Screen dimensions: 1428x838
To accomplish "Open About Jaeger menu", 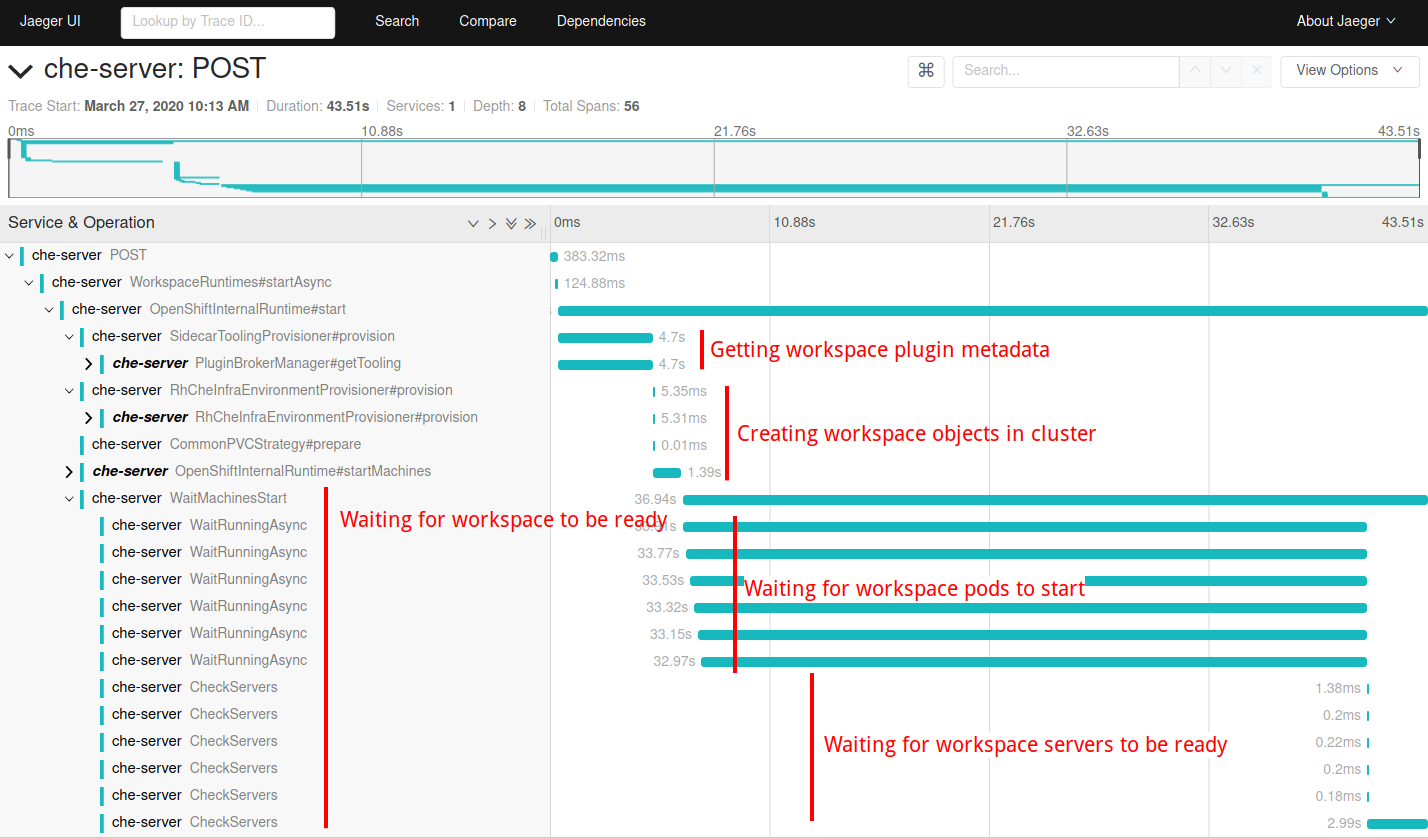I will point(1346,21).
